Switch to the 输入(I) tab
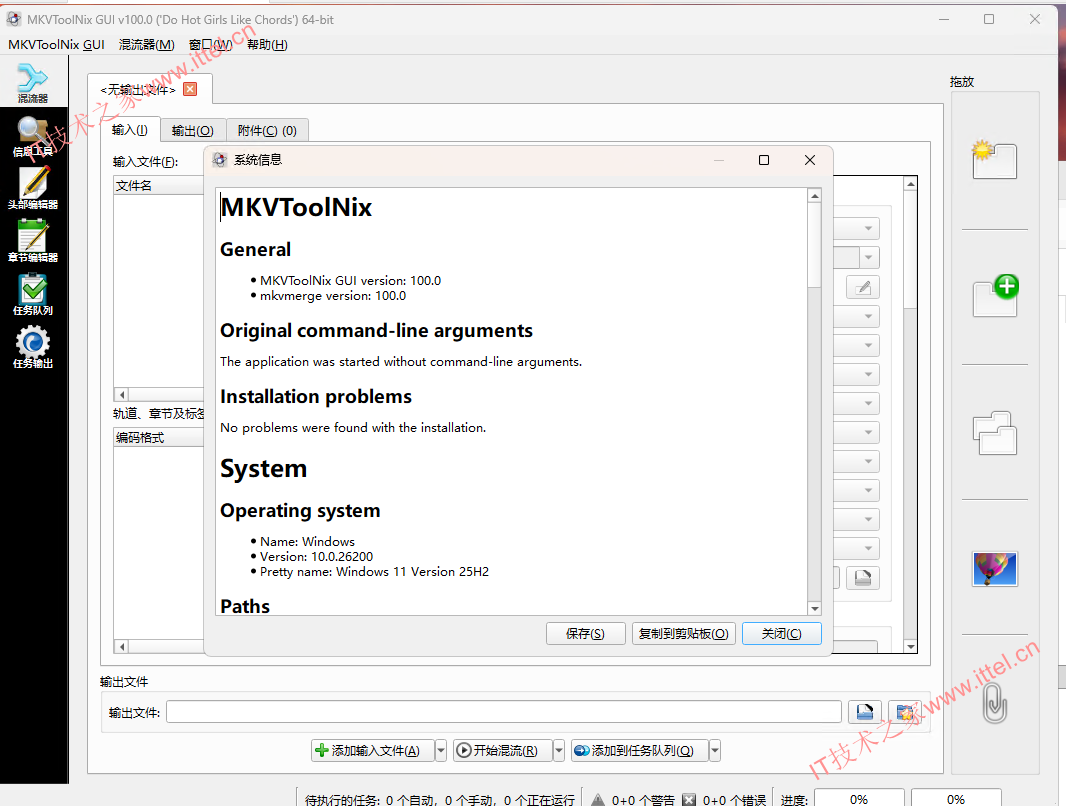This screenshot has width=1066, height=806. pyautogui.click(x=130, y=130)
